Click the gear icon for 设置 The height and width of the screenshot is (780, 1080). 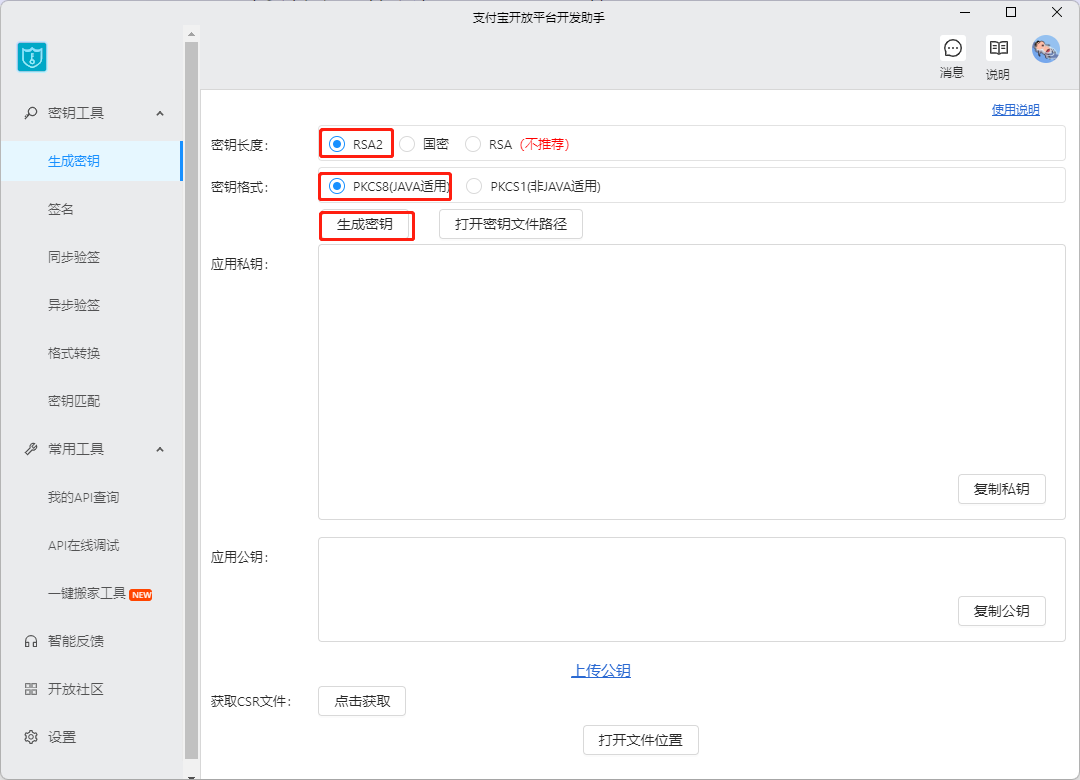tap(31, 737)
